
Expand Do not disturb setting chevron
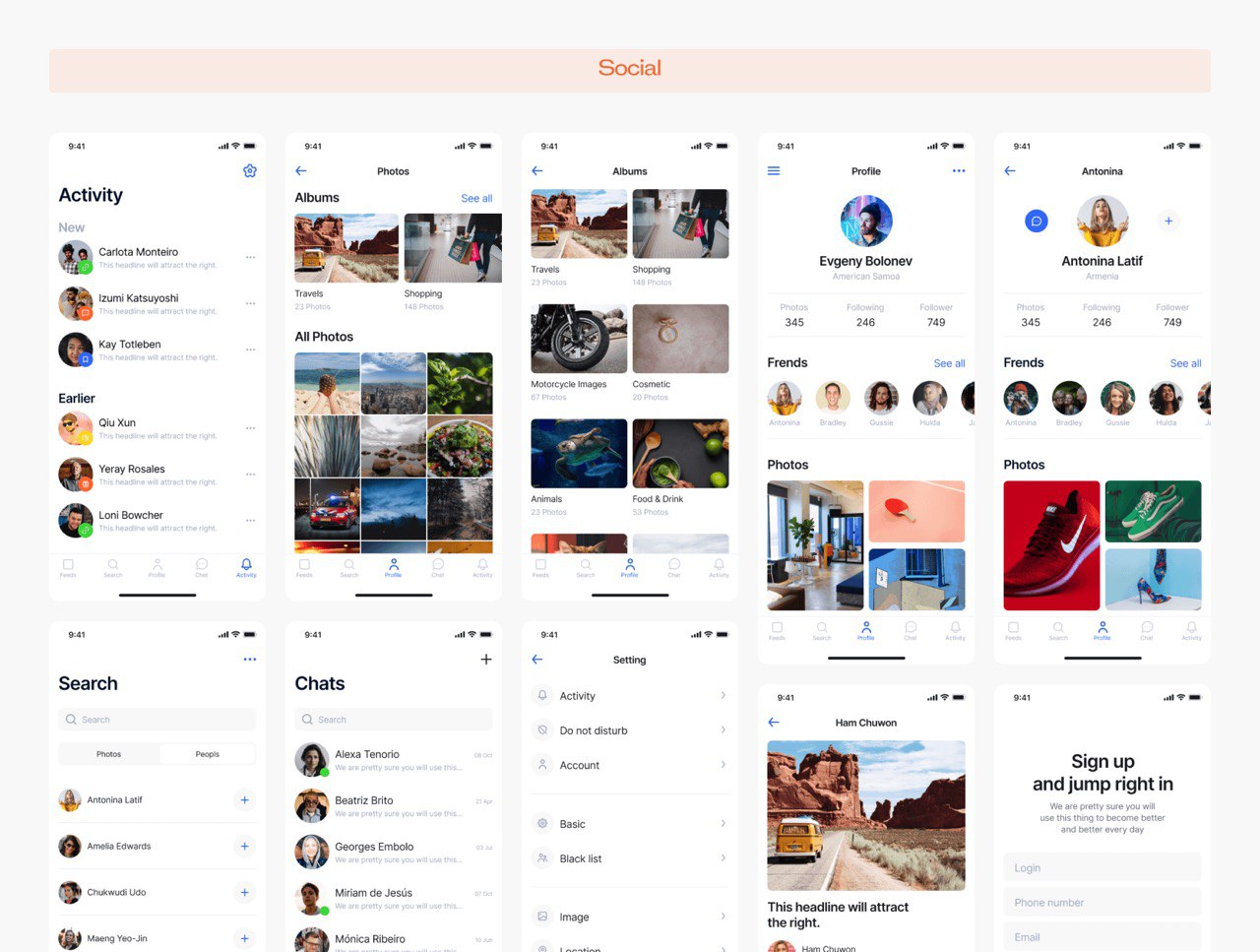pyautogui.click(x=724, y=730)
